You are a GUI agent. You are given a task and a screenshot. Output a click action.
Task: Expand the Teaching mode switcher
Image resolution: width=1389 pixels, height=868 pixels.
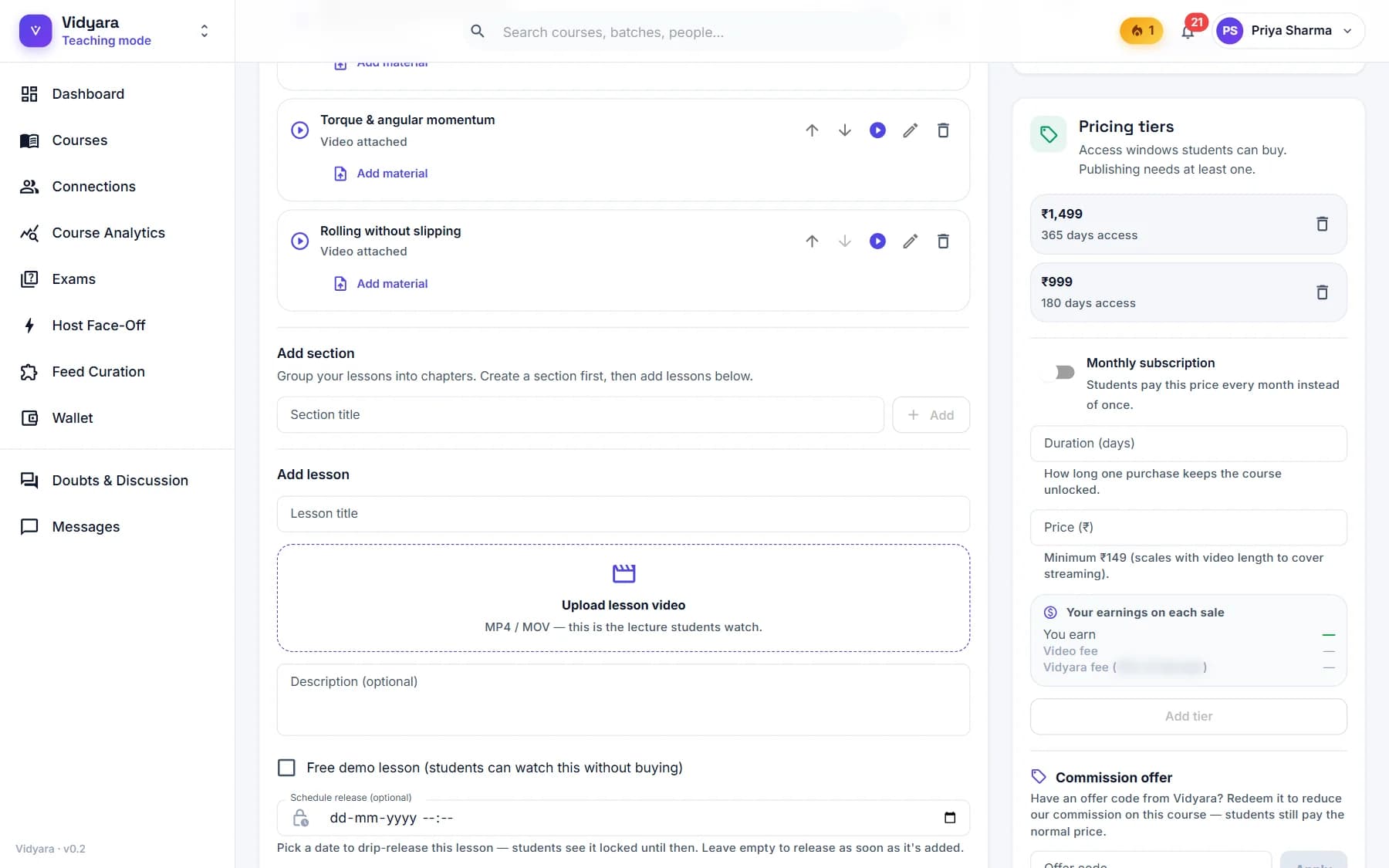204,31
